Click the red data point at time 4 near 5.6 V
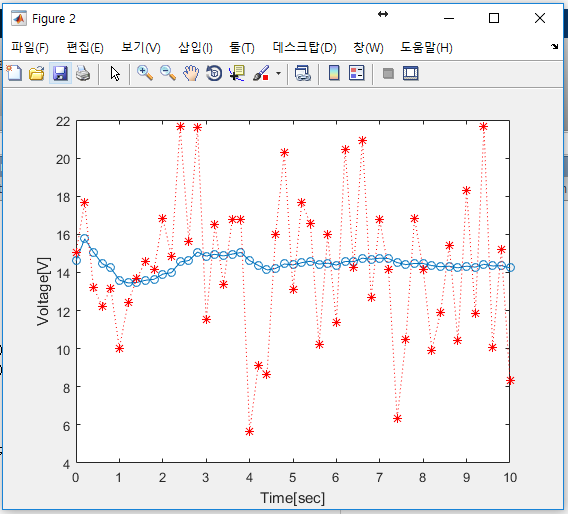Screen dimensions: 568x514 click(x=249, y=431)
